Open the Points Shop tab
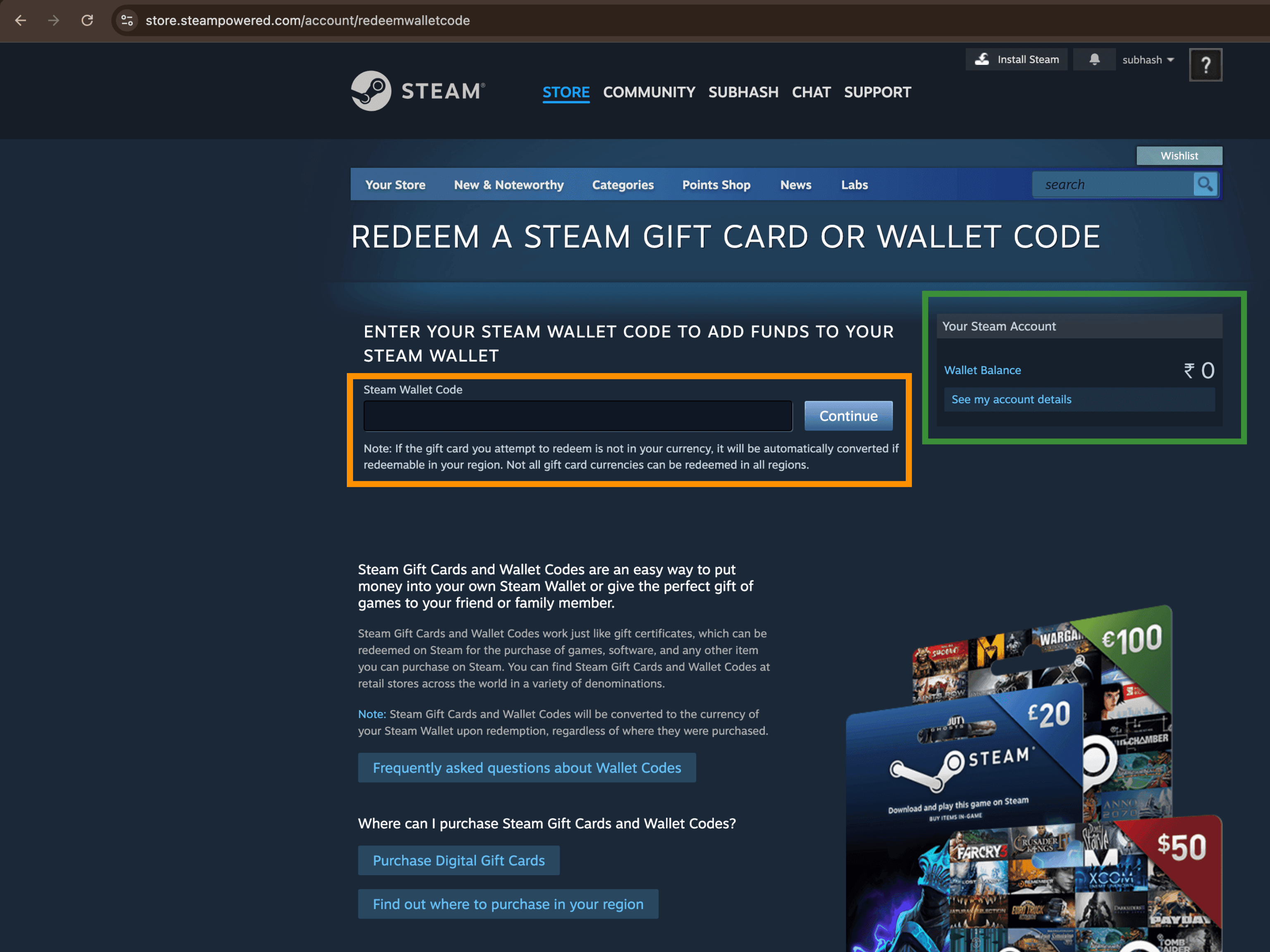Screen dimensions: 1270x952 716,185
